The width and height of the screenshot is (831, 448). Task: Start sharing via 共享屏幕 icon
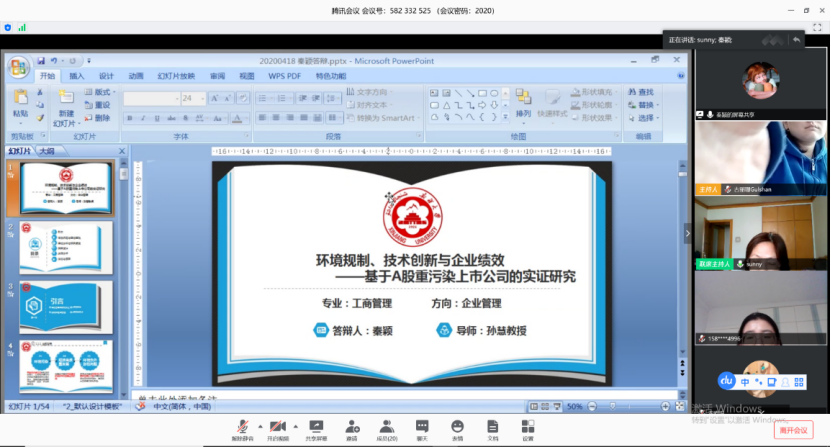[316, 430]
